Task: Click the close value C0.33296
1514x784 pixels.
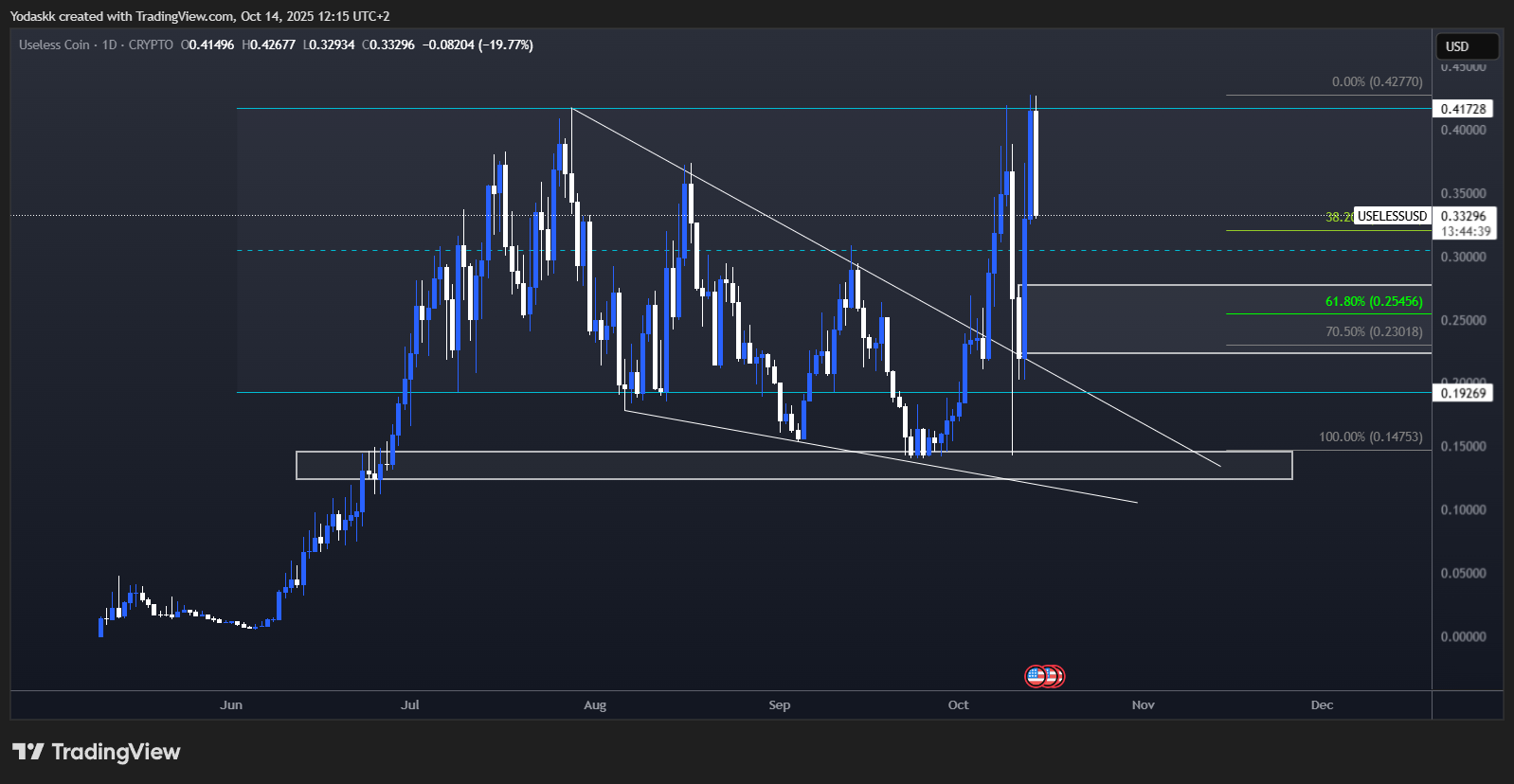Action: [x=388, y=45]
